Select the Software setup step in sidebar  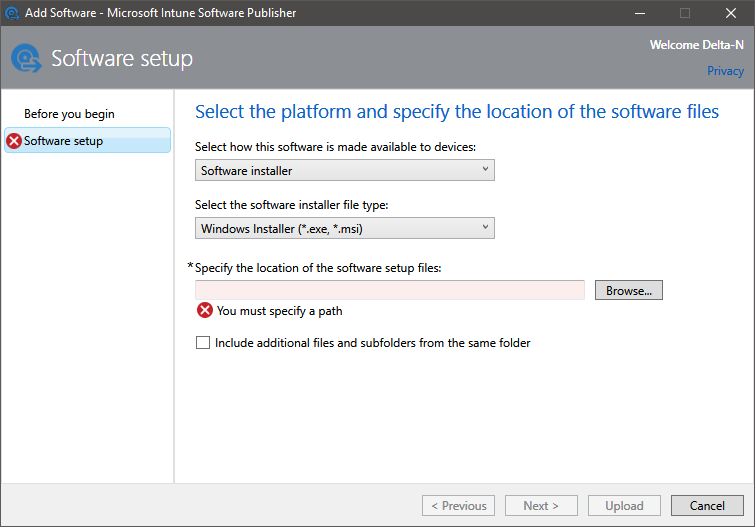(x=87, y=140)
